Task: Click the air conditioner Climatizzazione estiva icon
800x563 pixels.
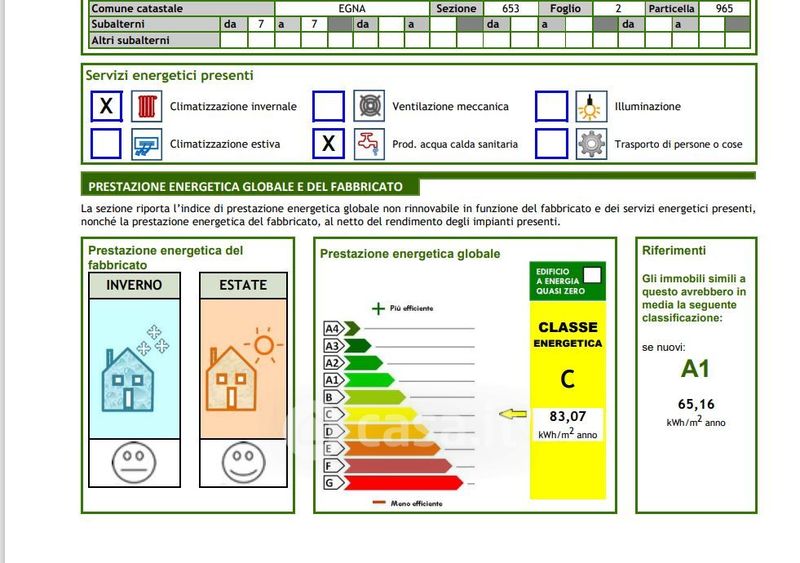Action: pos(146,144)
